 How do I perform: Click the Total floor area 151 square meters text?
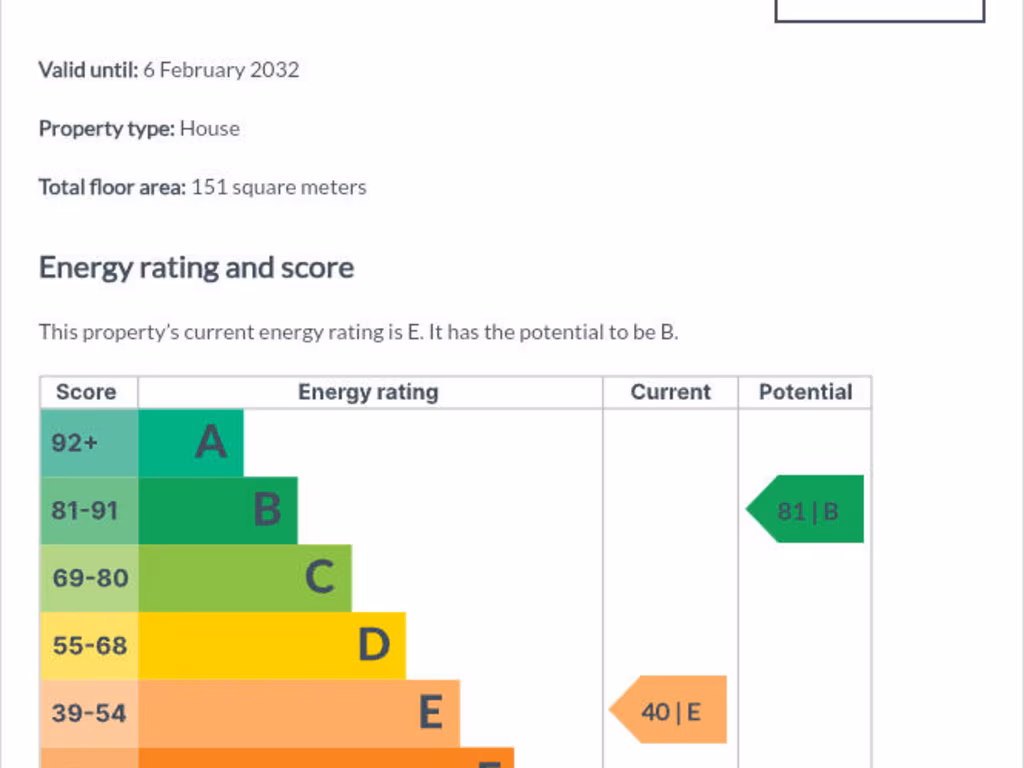point(202,187)
